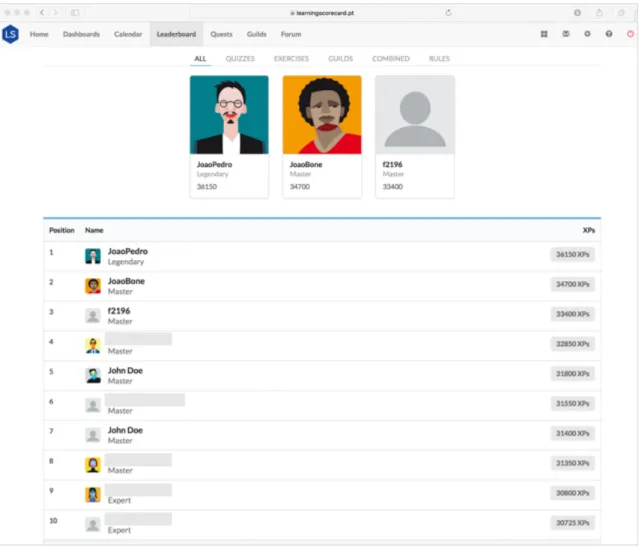This screenshot has width=639, height=550.
Task: Open the Quests menu item
Action: (x=221, y=34)
